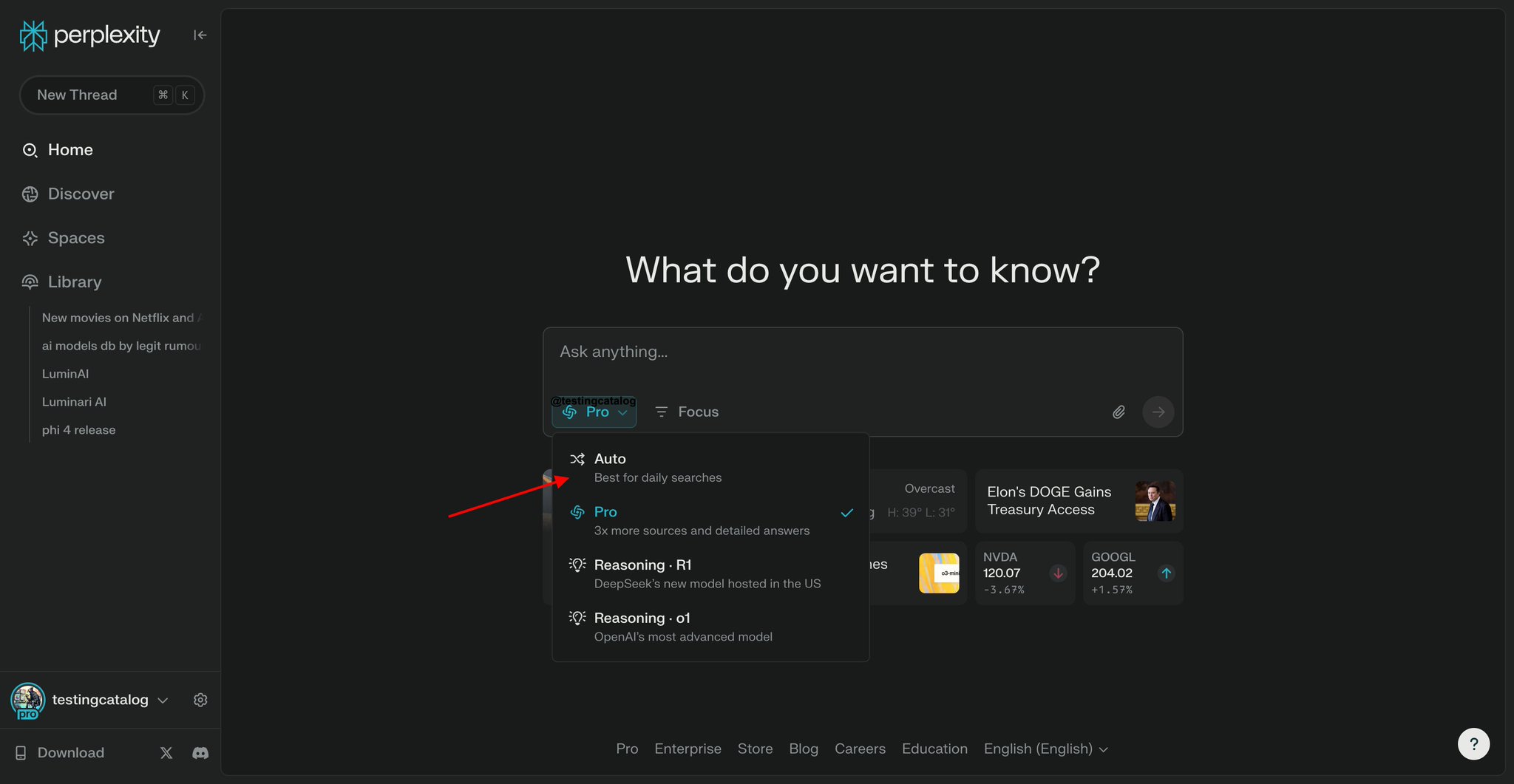Open the Store footer link
The image size is (1514, 784).
coord(755,749)
